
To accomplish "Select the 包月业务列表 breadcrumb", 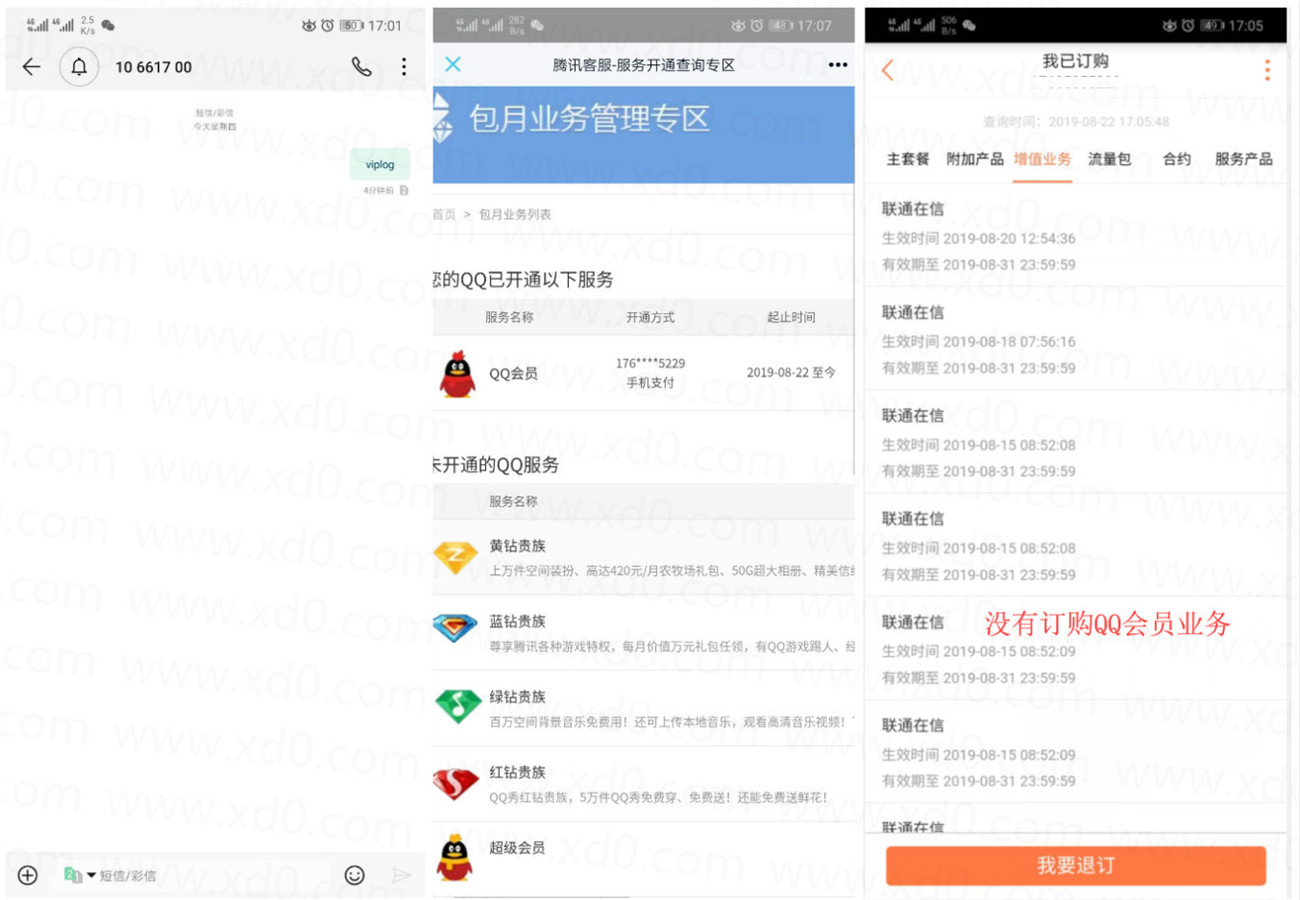I will pos(515,214).
